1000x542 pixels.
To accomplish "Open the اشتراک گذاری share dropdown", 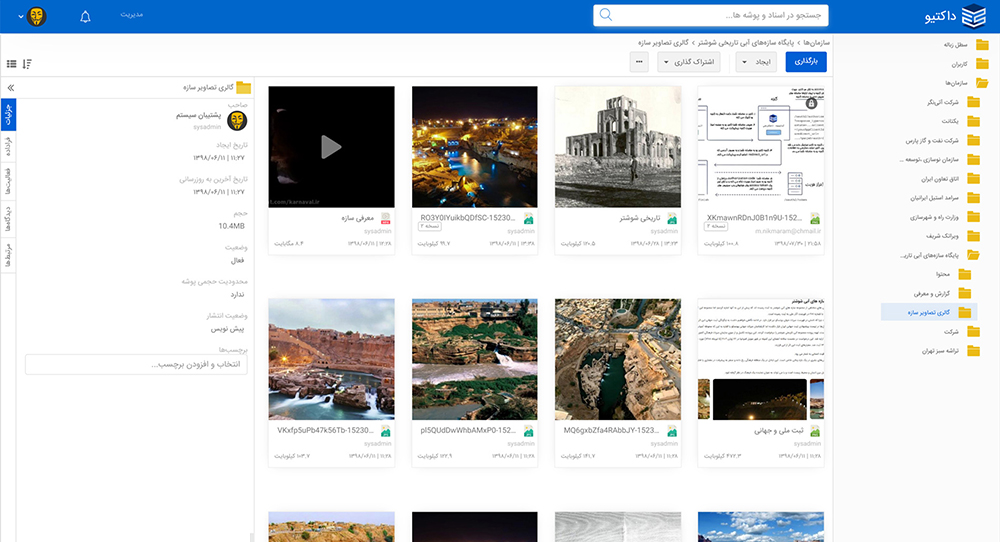I will point(689,62).
